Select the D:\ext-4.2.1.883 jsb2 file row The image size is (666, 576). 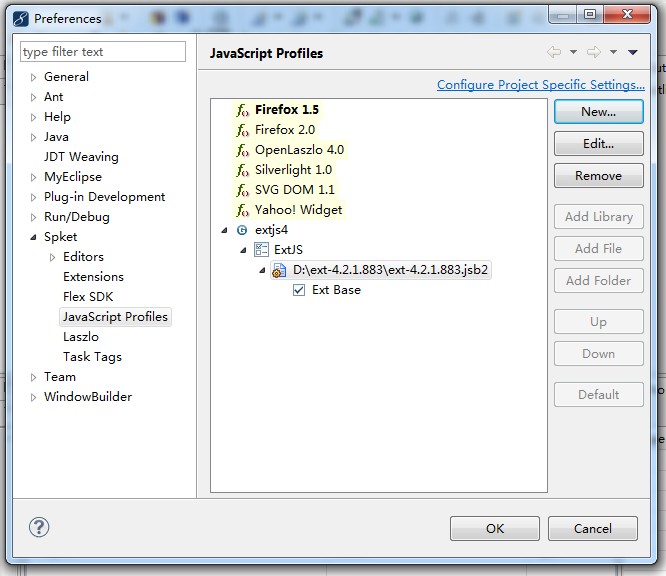pos(381,270)
